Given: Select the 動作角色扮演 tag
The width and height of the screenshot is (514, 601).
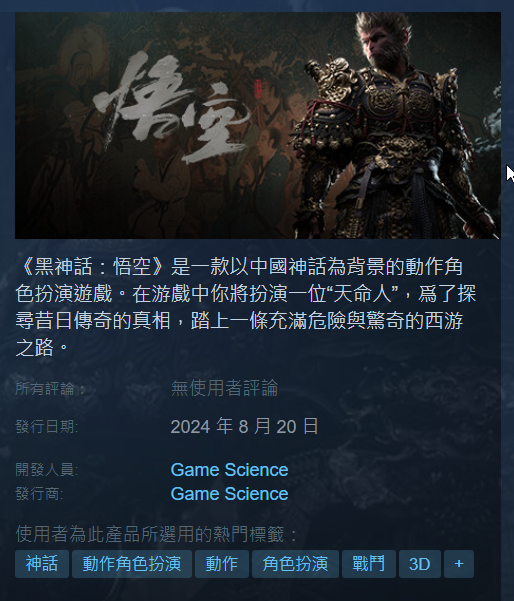Looking at the screenshot, I should tap(132, 564).
